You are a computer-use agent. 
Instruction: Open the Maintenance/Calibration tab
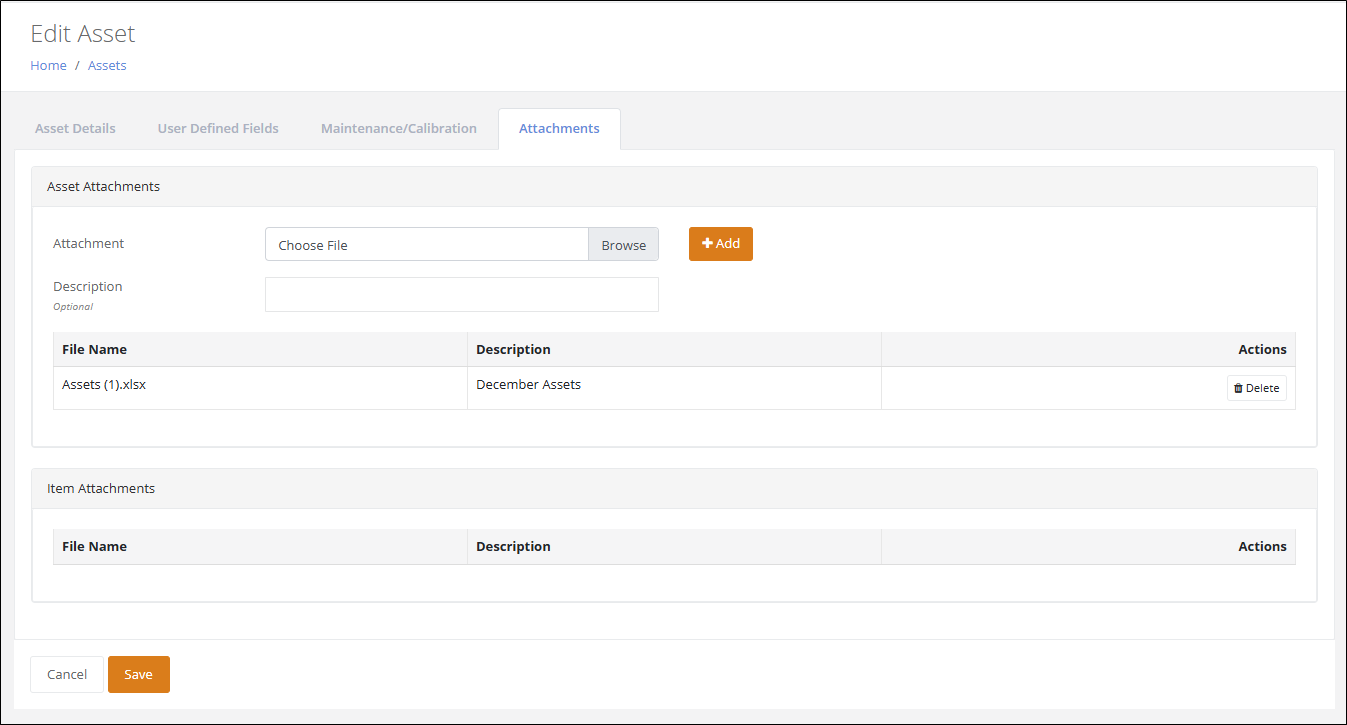(399, 128)
